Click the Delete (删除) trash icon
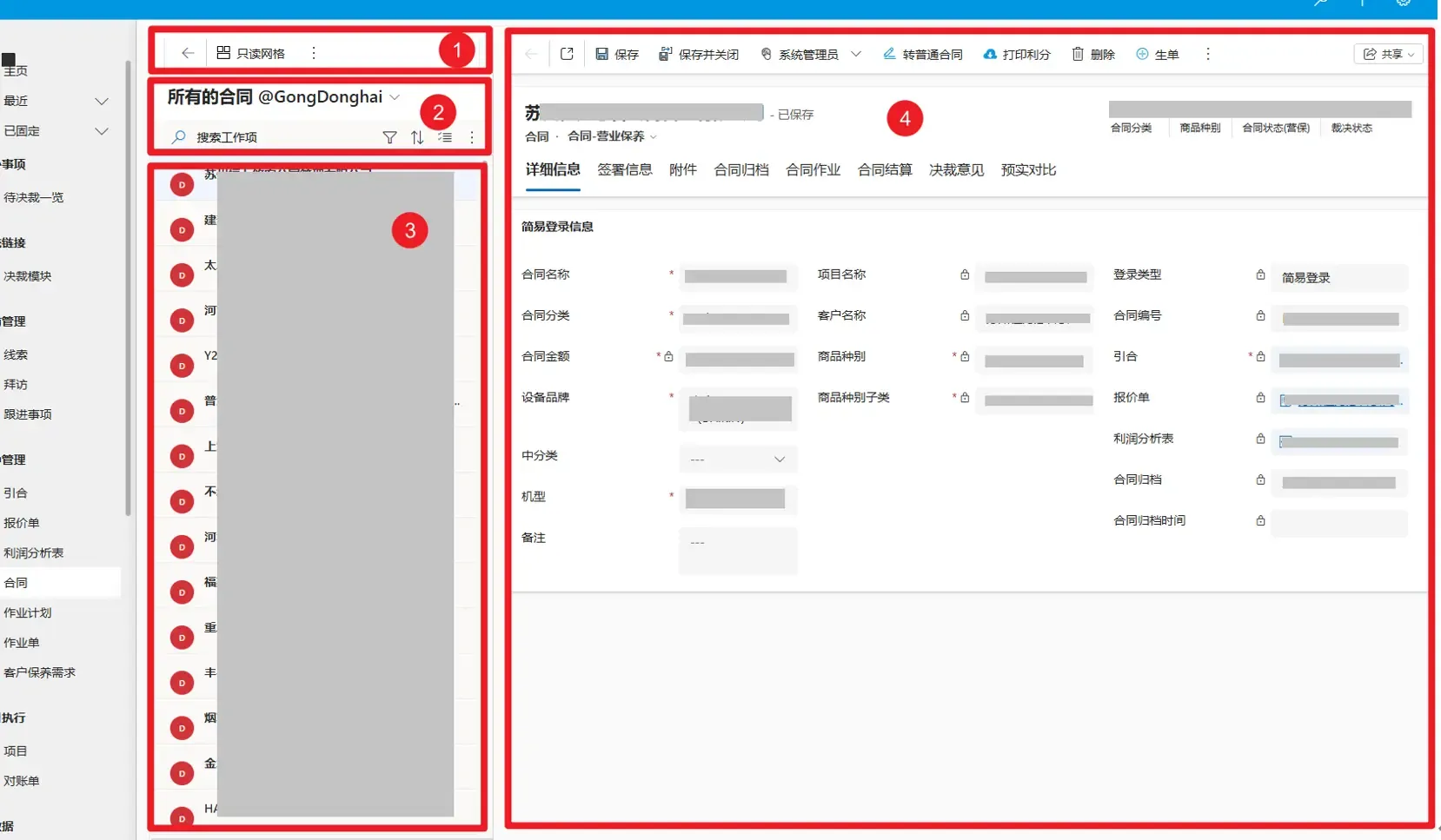 tap(1092, 54)
